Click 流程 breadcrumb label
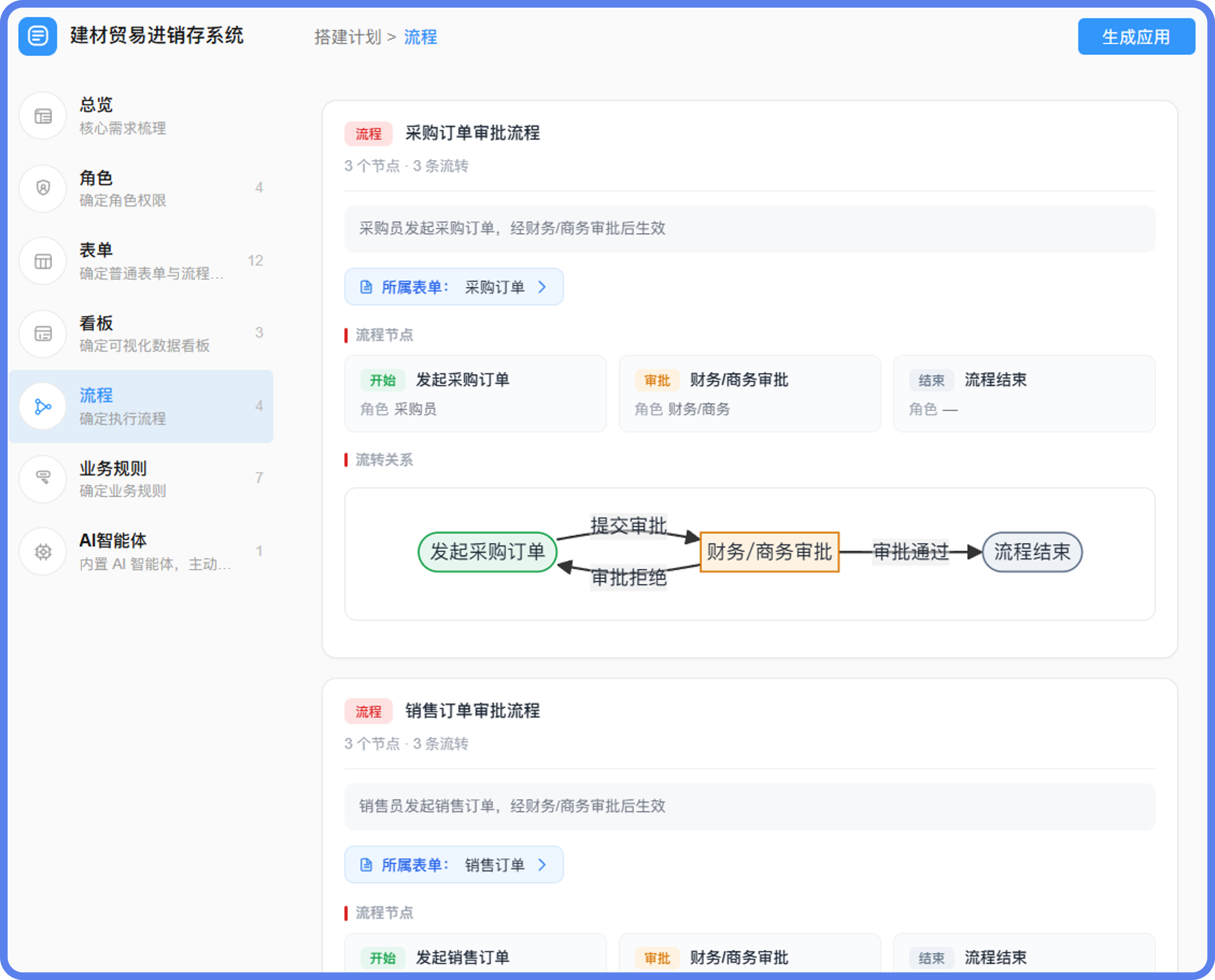The height and width of the screenshot is (980, 1215). pos(421,37)
